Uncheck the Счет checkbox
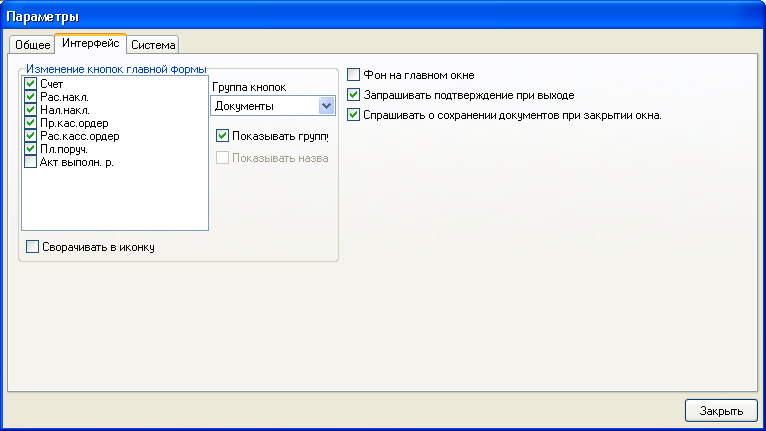 tap(30, 84)
